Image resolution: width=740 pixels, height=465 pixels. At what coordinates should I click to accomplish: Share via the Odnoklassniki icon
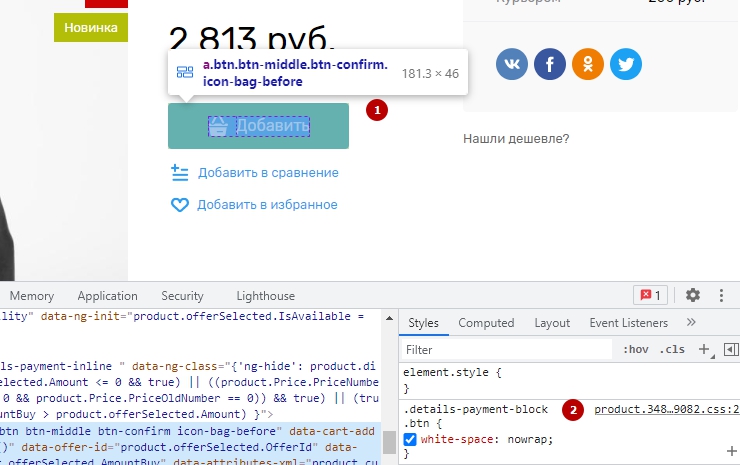588,65
